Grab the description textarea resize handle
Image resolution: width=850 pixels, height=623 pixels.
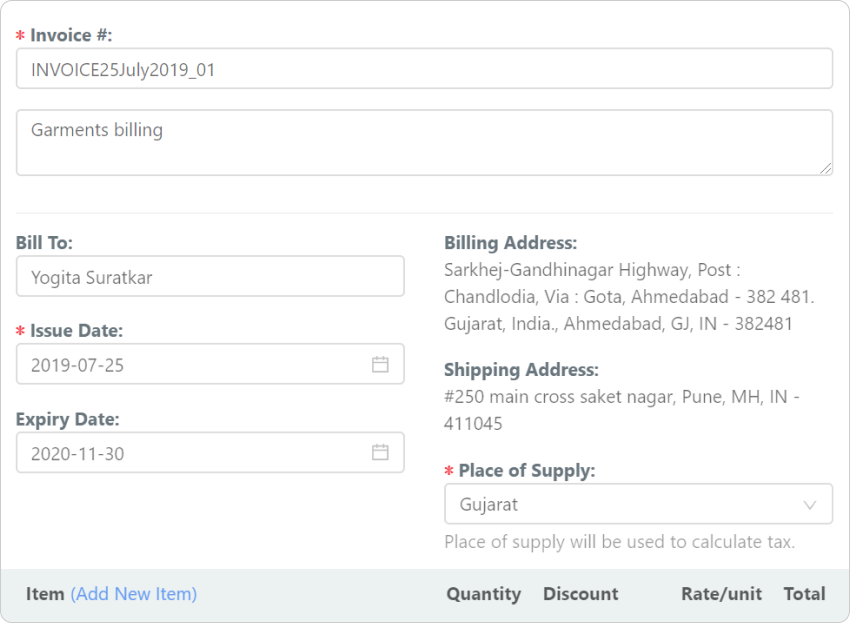pyautogui.click(x=826, y=169)
